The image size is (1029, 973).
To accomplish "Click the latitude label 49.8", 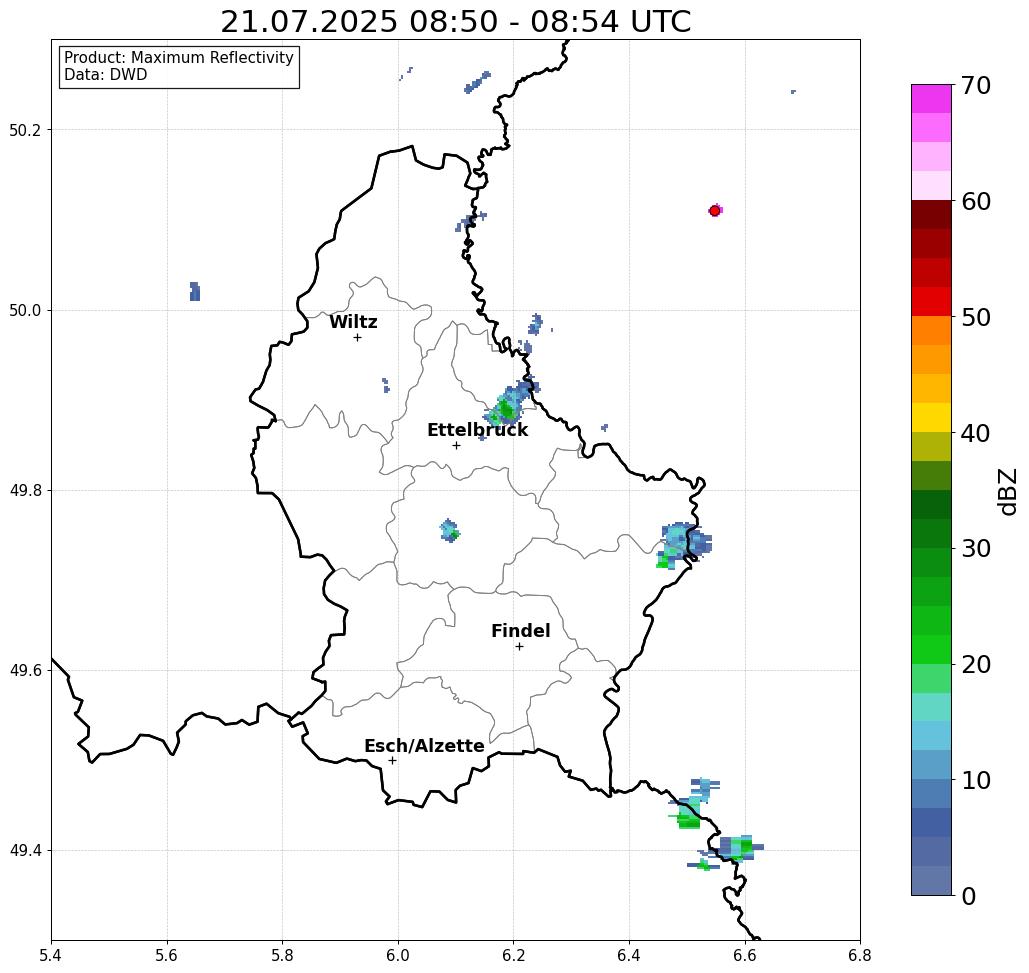I will point(25,491).
